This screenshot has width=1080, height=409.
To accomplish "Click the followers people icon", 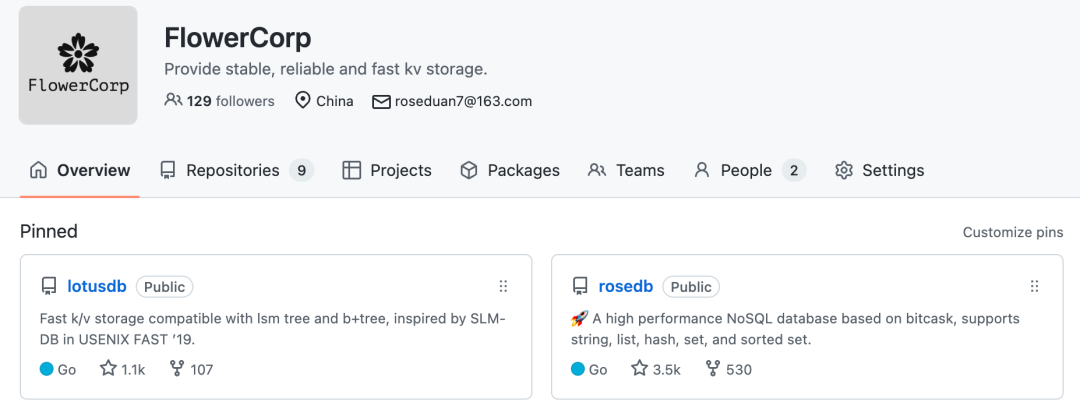I will (x=173, y=101).
